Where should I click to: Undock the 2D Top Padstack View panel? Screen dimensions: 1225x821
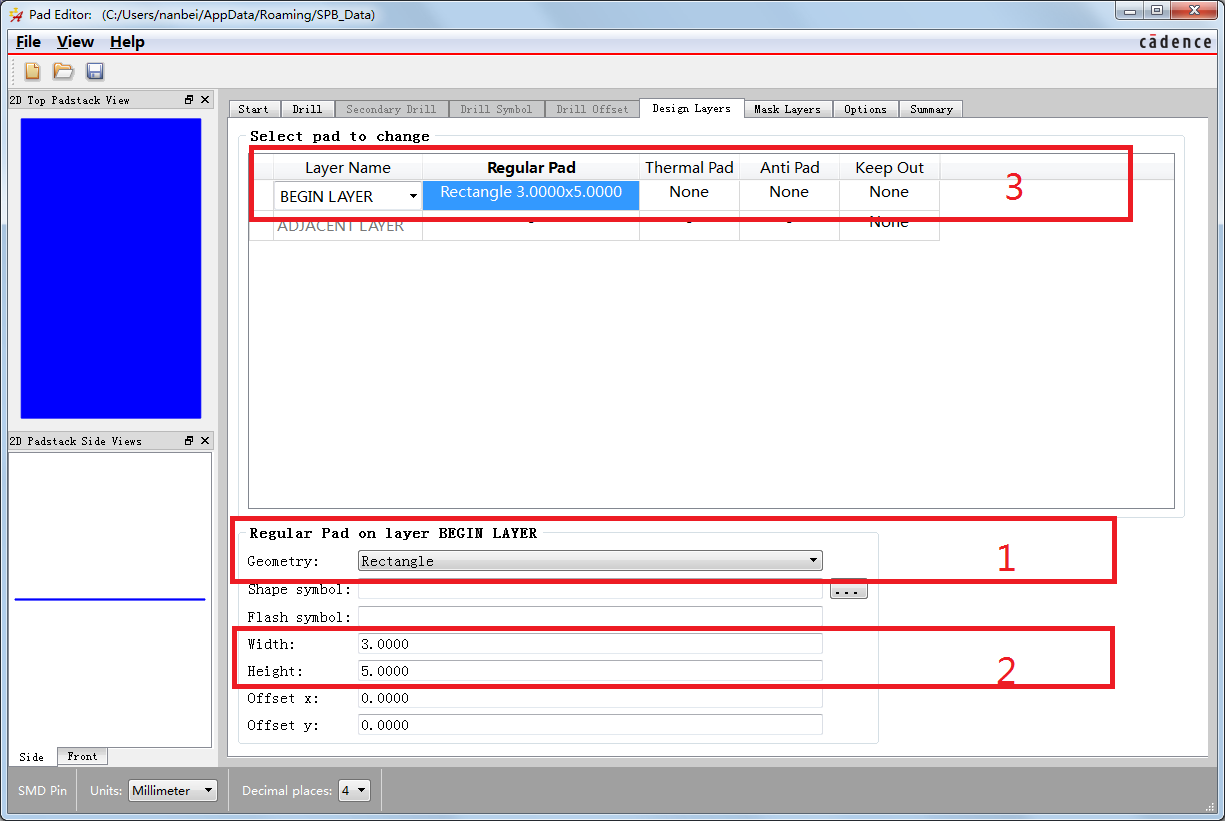(x=189, y=100)
